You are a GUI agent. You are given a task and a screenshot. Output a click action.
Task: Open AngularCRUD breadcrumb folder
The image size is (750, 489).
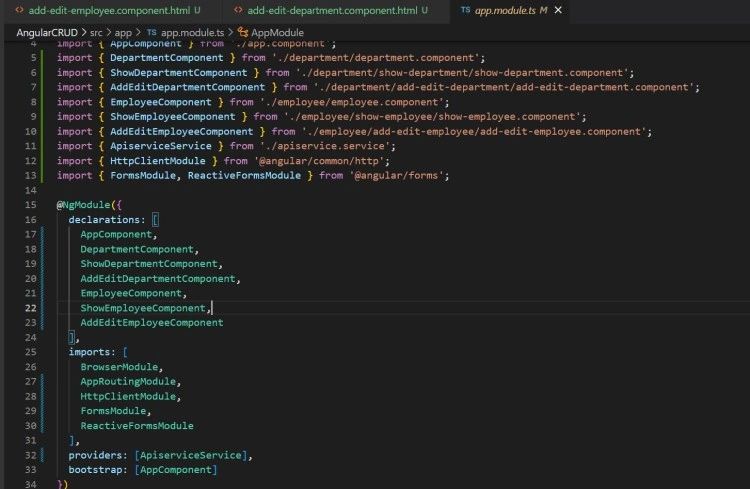(x=47, y=33)
